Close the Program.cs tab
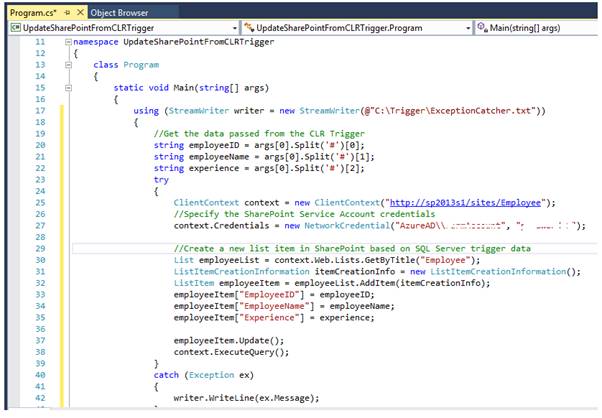Viewport: 602px width, 418px height. click(80, 13)
